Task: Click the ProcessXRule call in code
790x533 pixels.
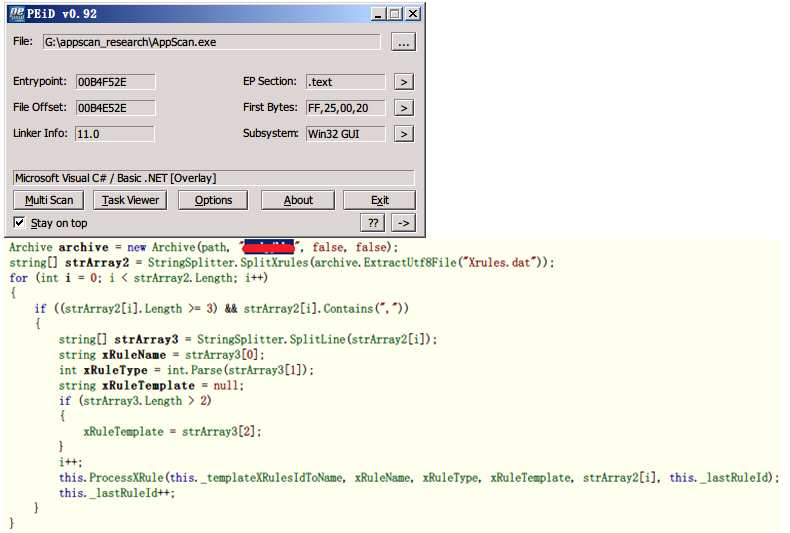Action: point(126,478)
